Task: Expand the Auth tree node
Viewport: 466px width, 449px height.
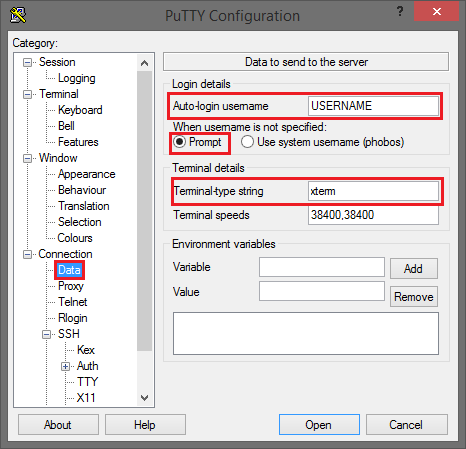Action: click(x=65, y=366)
